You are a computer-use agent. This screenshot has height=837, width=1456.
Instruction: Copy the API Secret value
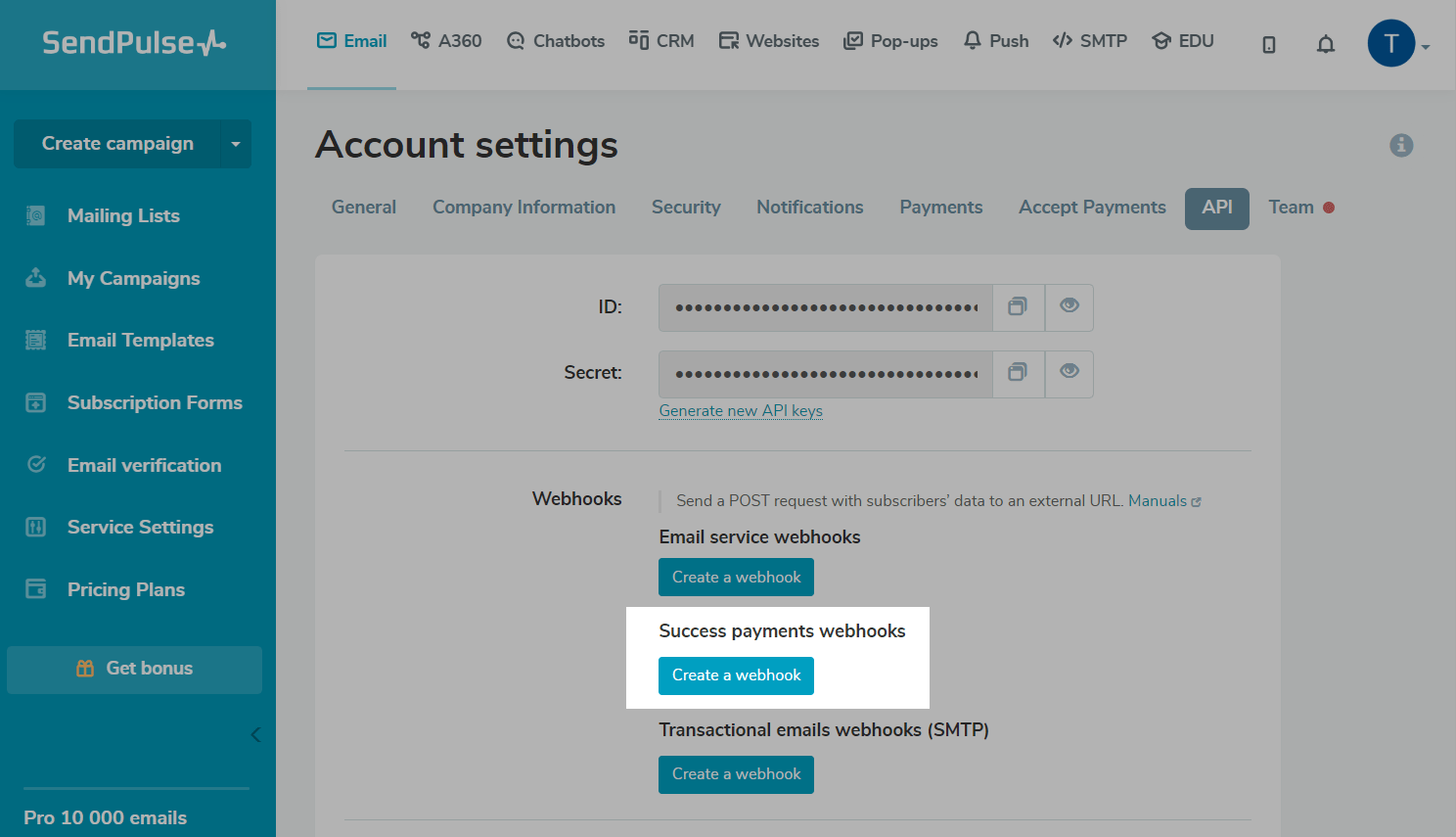(1018, 373)
